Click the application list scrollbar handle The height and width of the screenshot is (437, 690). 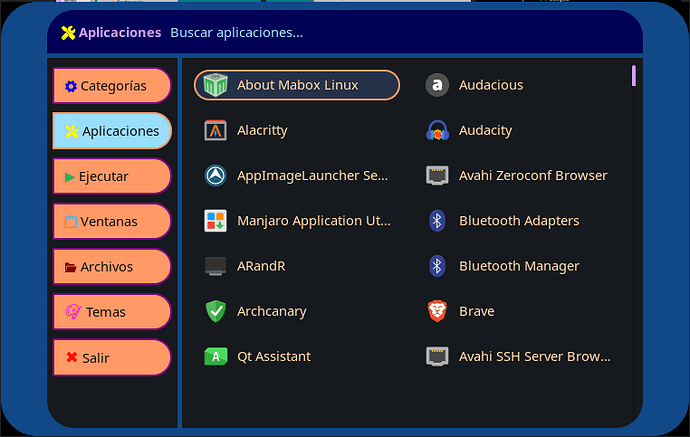(x=634, y=76)
